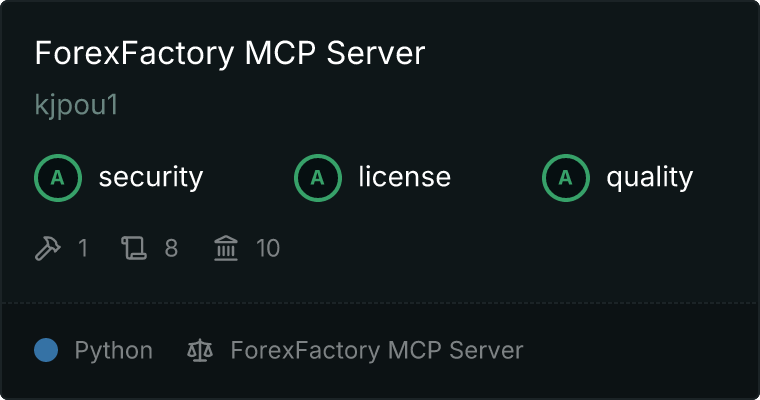
Task: Click the letter A inside quality circle
Action: 566,178
